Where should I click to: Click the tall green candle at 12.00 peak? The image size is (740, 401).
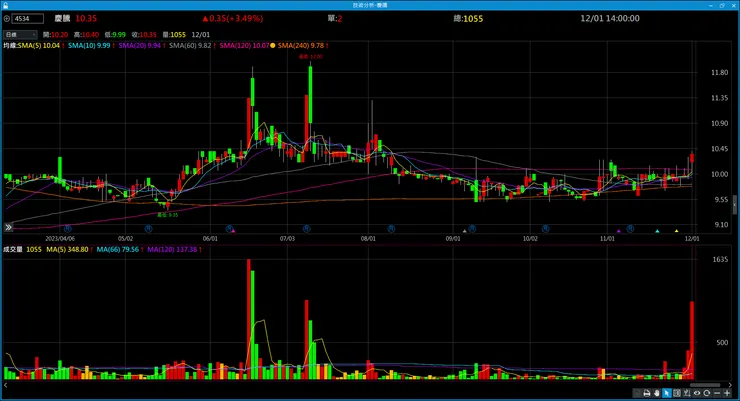pos(311,94)
